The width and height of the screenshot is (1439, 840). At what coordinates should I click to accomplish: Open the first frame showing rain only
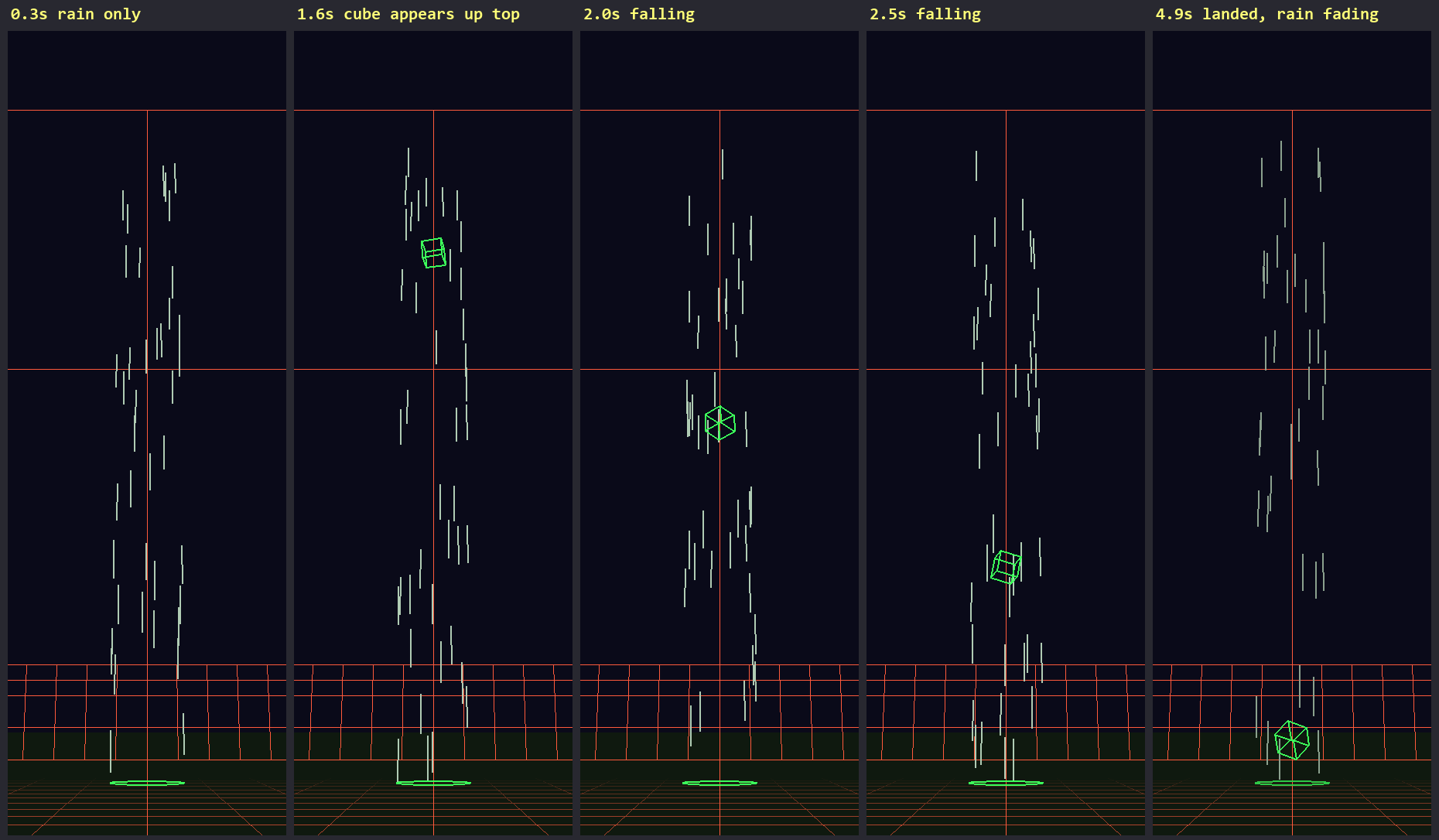tap(147, 433)
